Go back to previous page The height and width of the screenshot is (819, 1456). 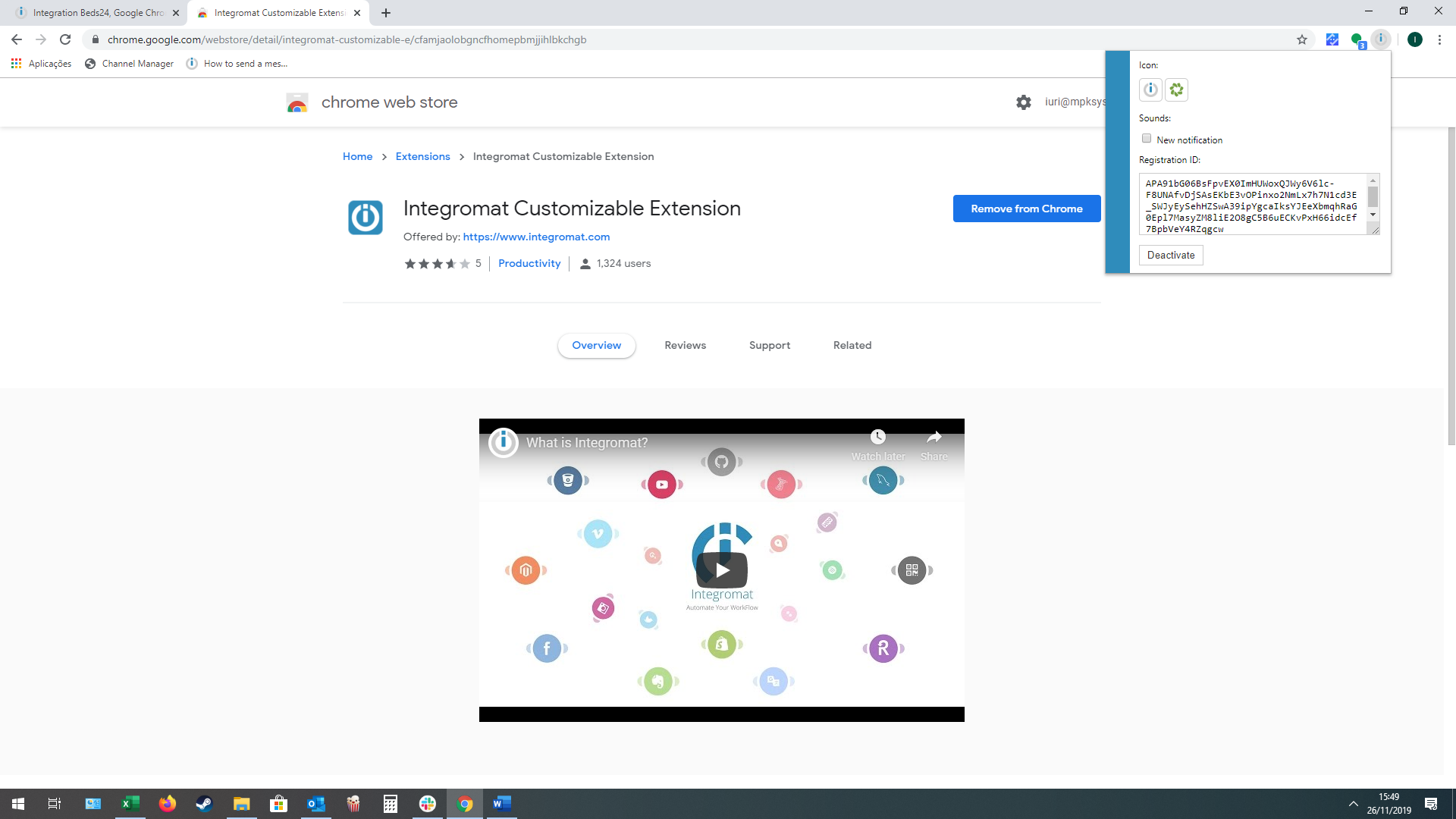coord(17,39)
